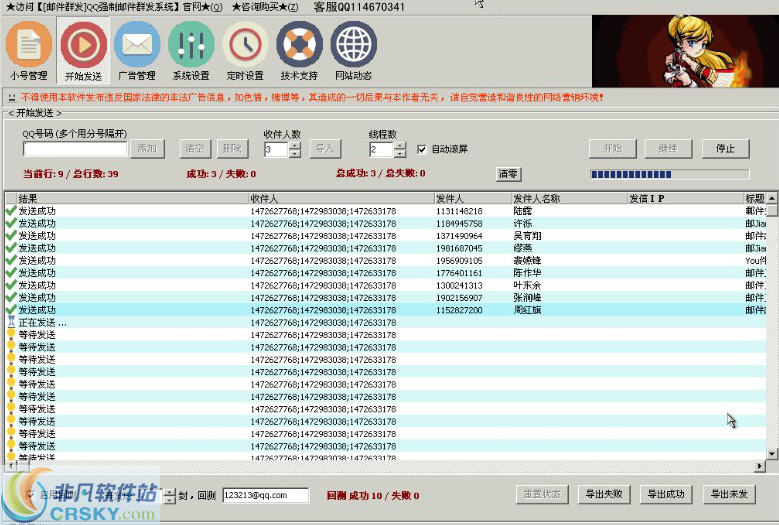Open 广告管理 envelope icon
Screen dimensions: 779x525
pyautogui.click(x=137, y=50)
